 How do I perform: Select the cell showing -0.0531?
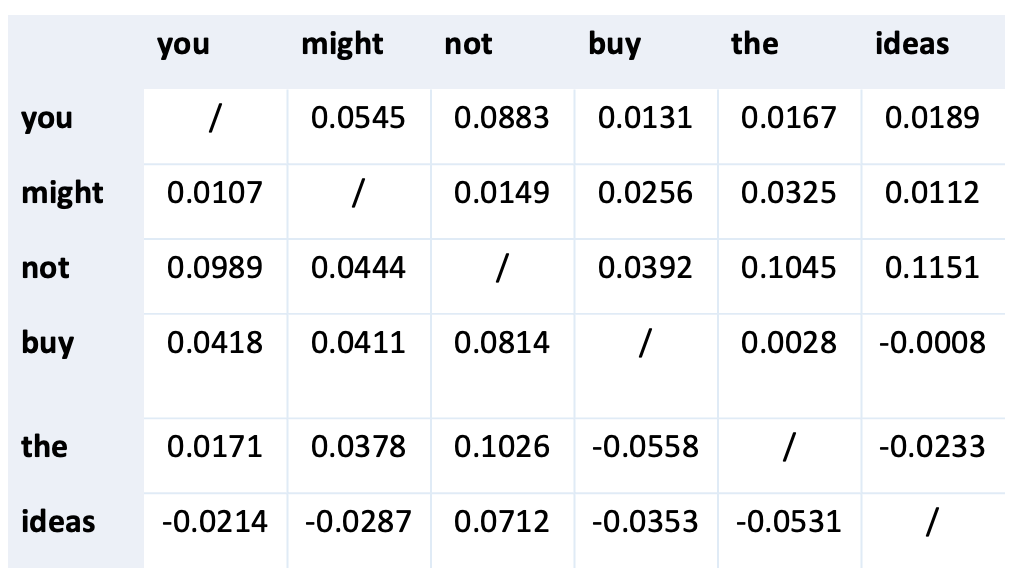(x=788, y=521)
